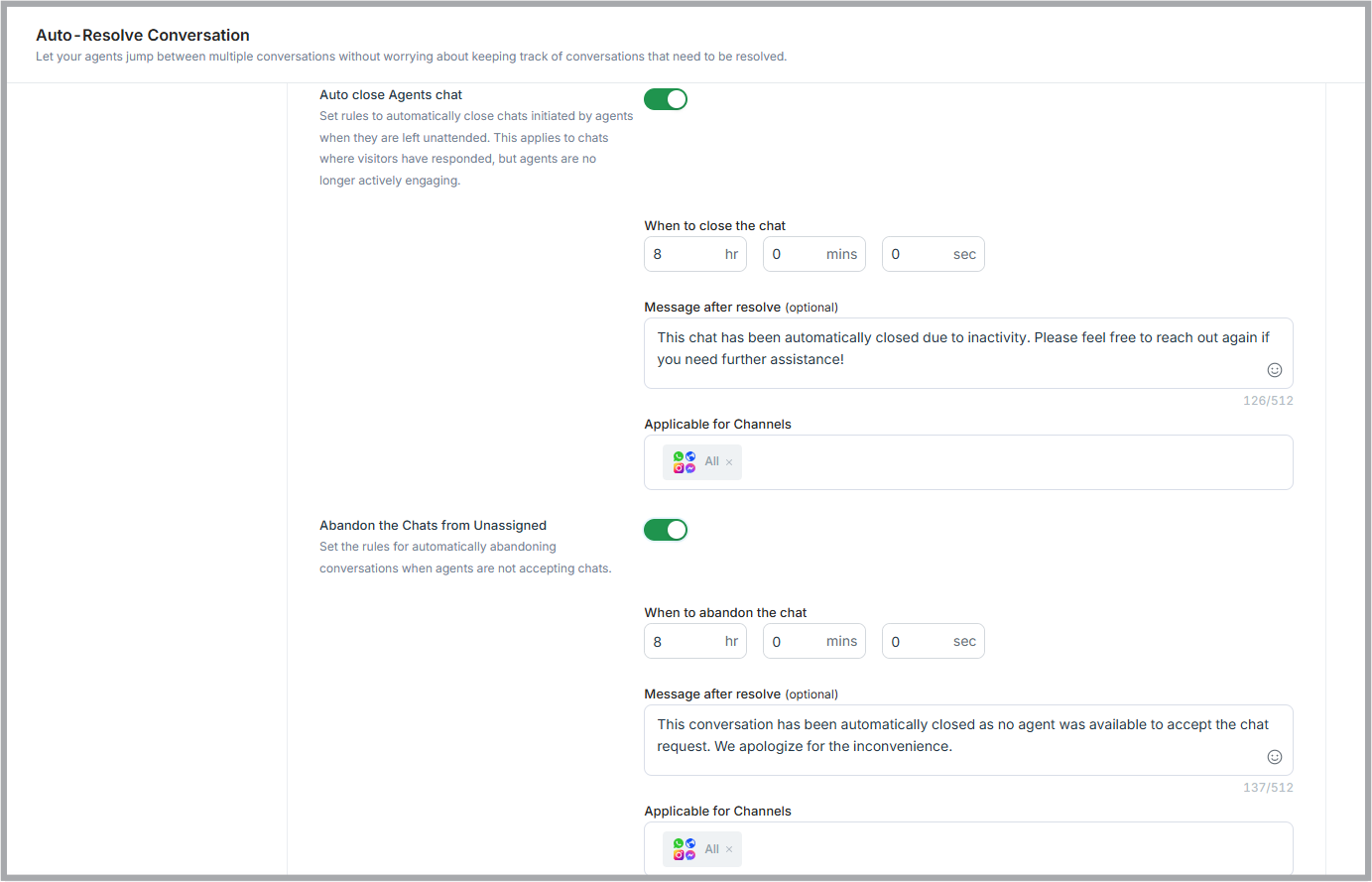Turn off Abandon the Chats from Unassigned toggle
1372x882 pixels.
(666, 530)
